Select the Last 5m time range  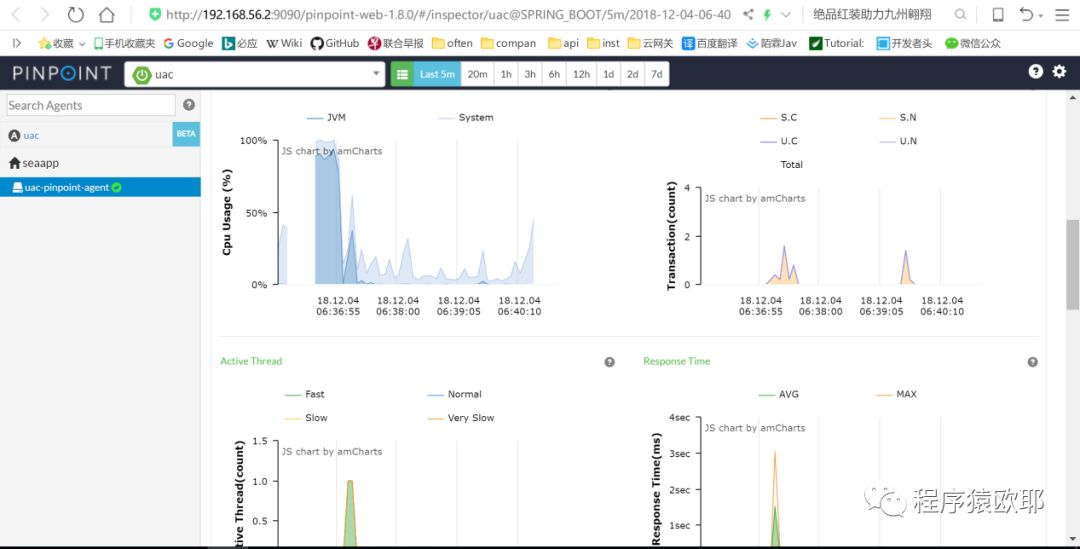[x=437, y=74]
